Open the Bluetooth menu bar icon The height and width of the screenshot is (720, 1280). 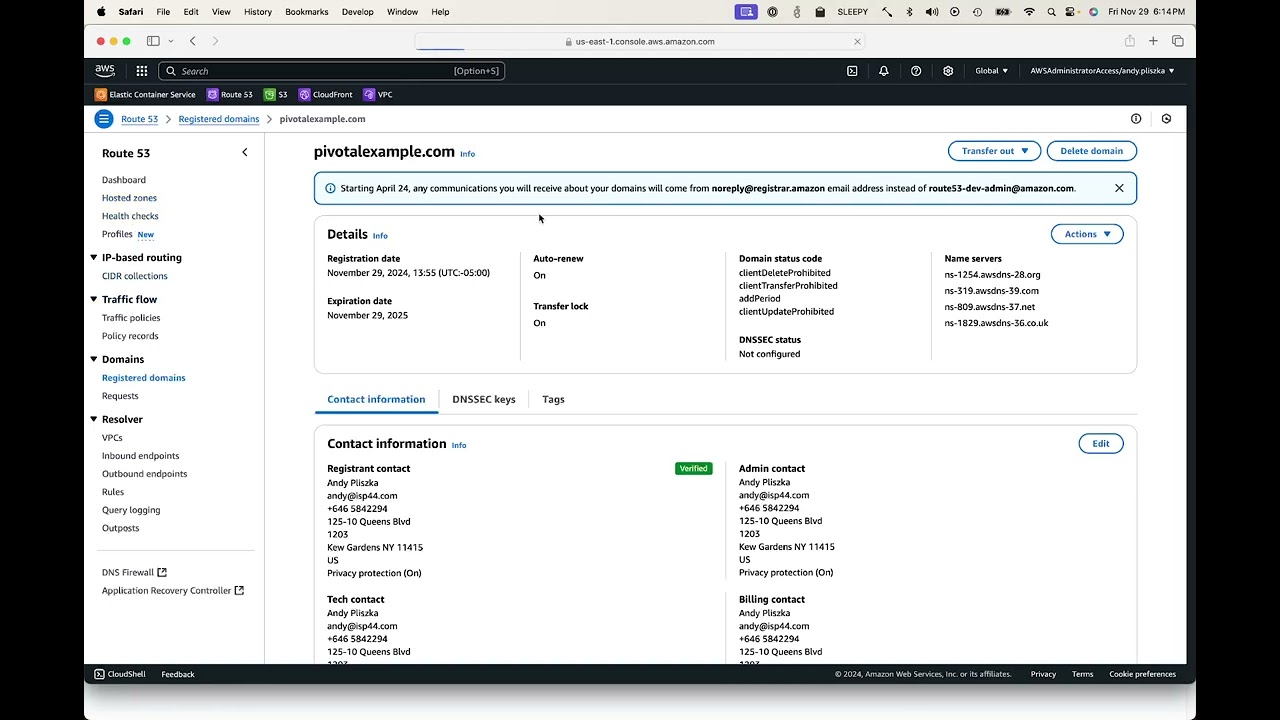tap(909, 12)
